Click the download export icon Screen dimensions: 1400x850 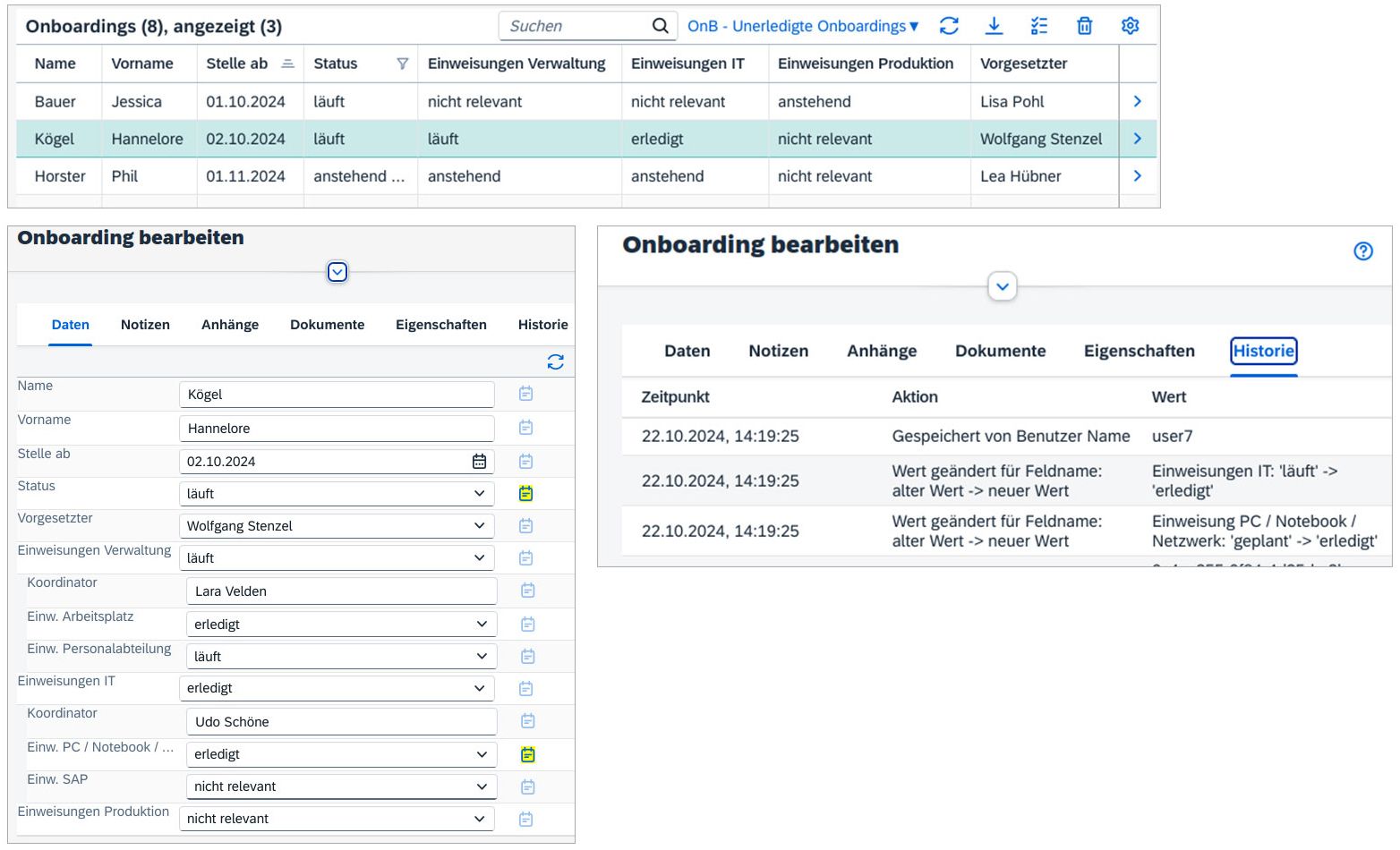tap(994, 26)
